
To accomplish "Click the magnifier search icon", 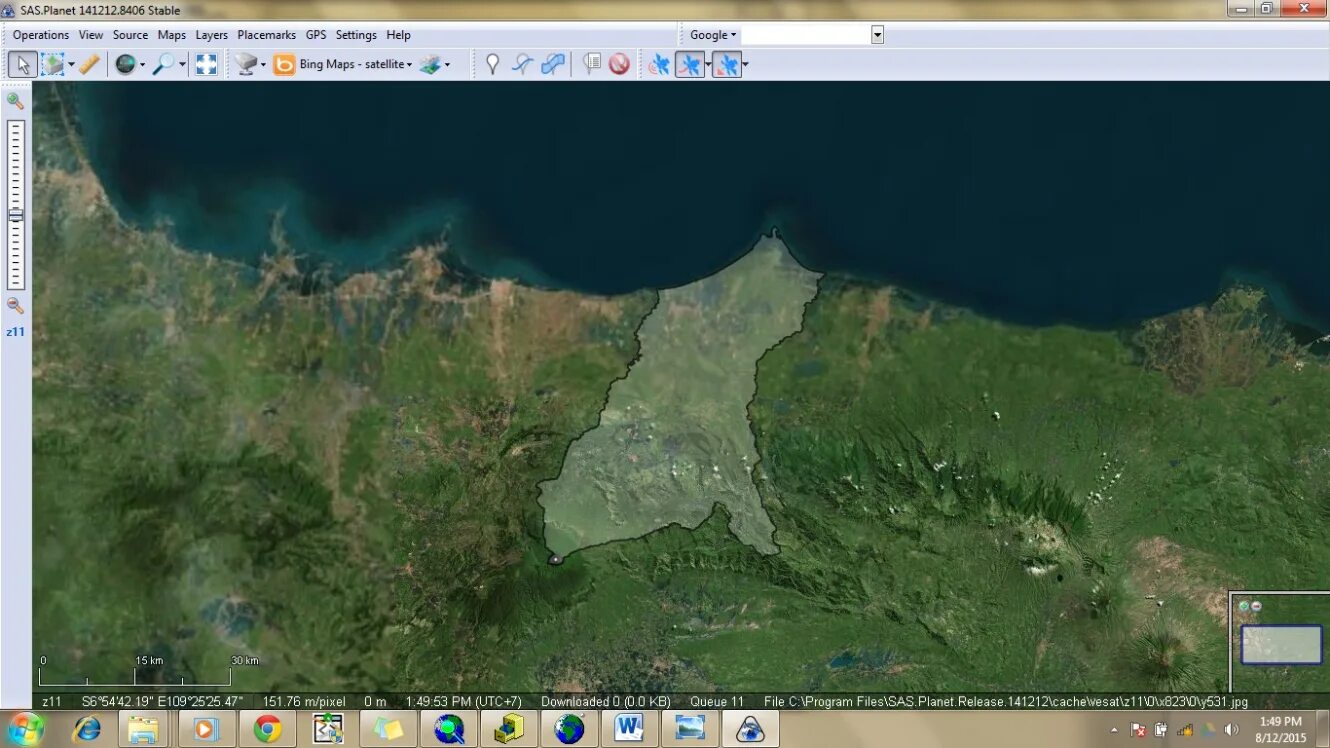I will [163, 64].
